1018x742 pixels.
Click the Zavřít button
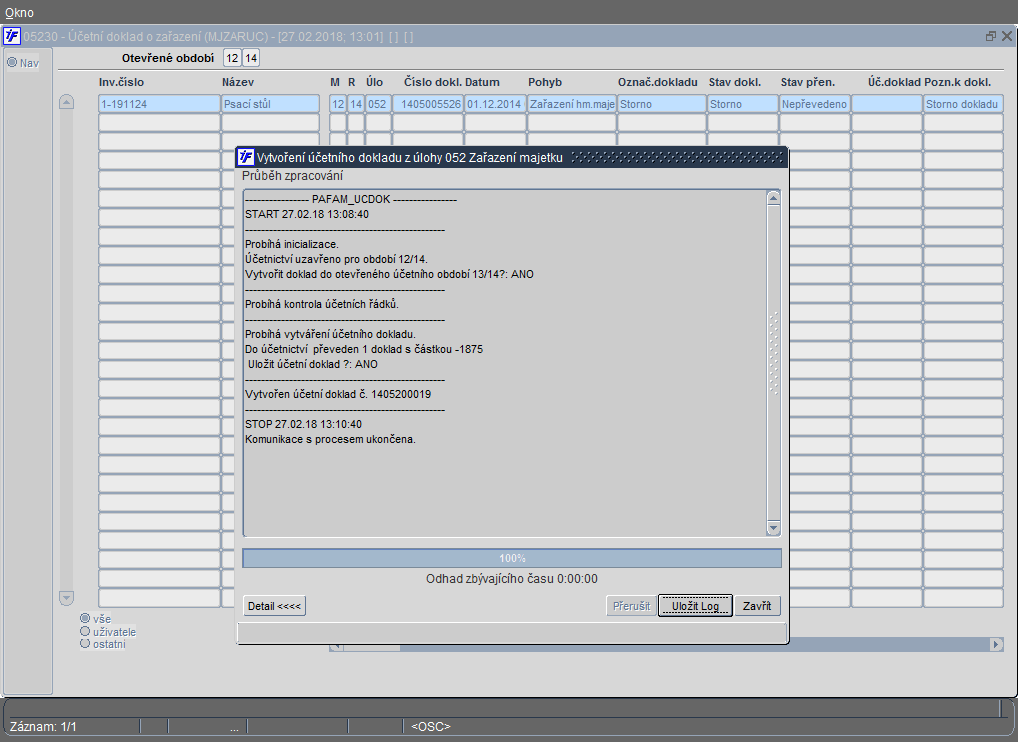(x=757, y=606)
